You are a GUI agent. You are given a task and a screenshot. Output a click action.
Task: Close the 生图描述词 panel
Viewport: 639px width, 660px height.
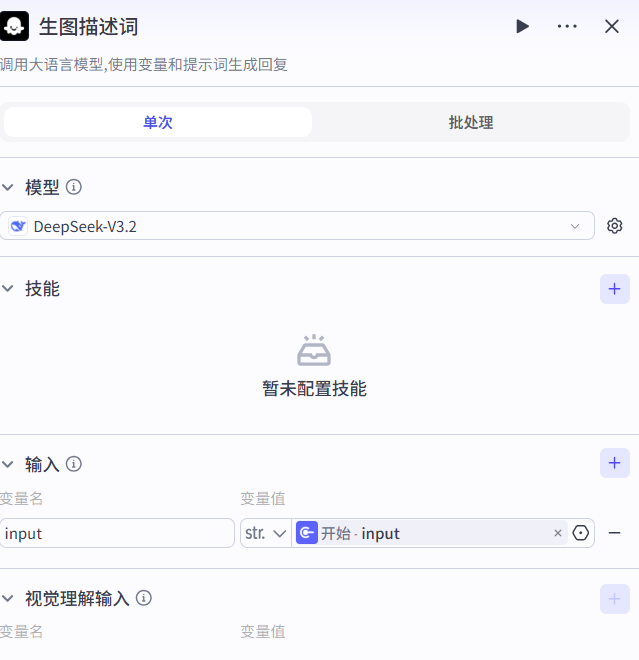[612, 27]
